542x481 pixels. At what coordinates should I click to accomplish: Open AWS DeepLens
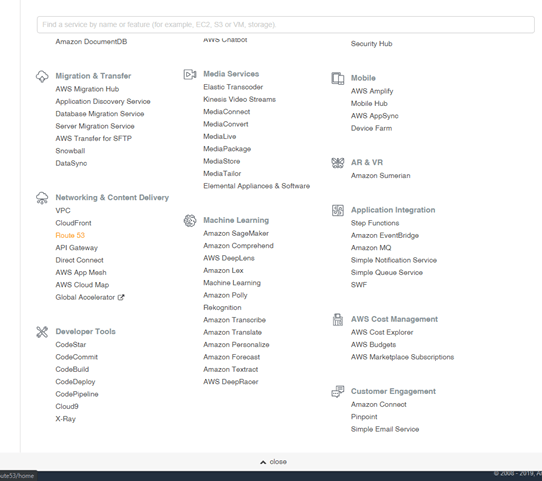pyautogui.click(x=228, y=258)
